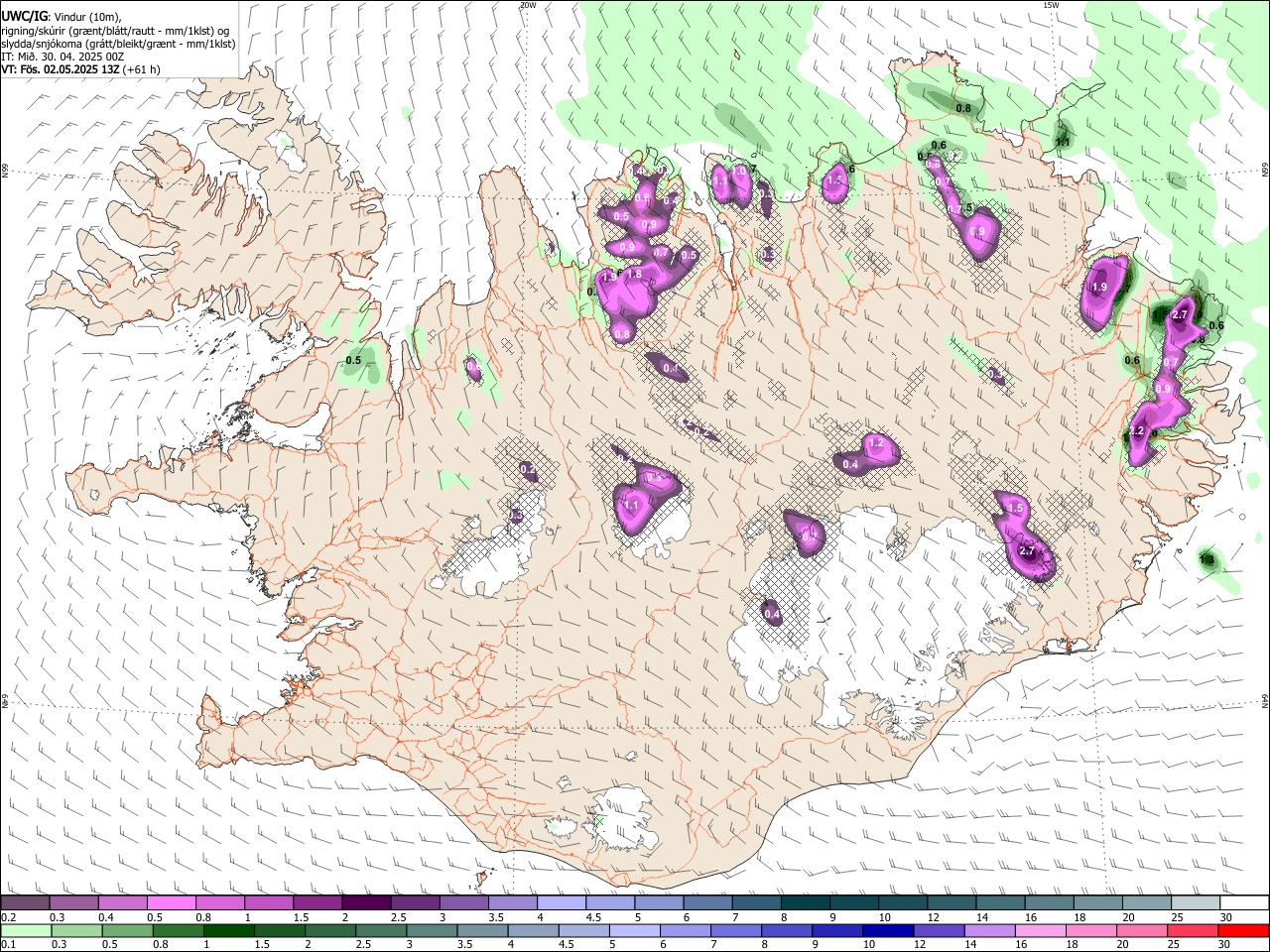Click the violet swatch between 12 and 14, bottom row
The width and height of the screenshot is (1270, 952).
click(x=940, y=930)
